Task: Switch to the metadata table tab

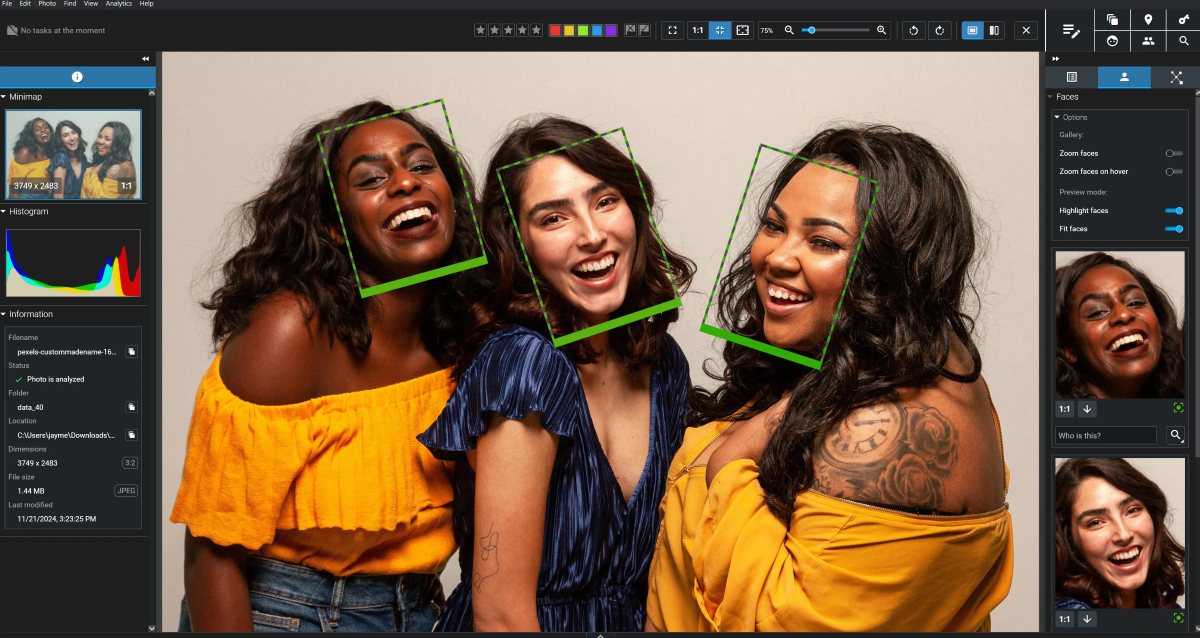Action: pyautogui.click(x=1073, y=76)
